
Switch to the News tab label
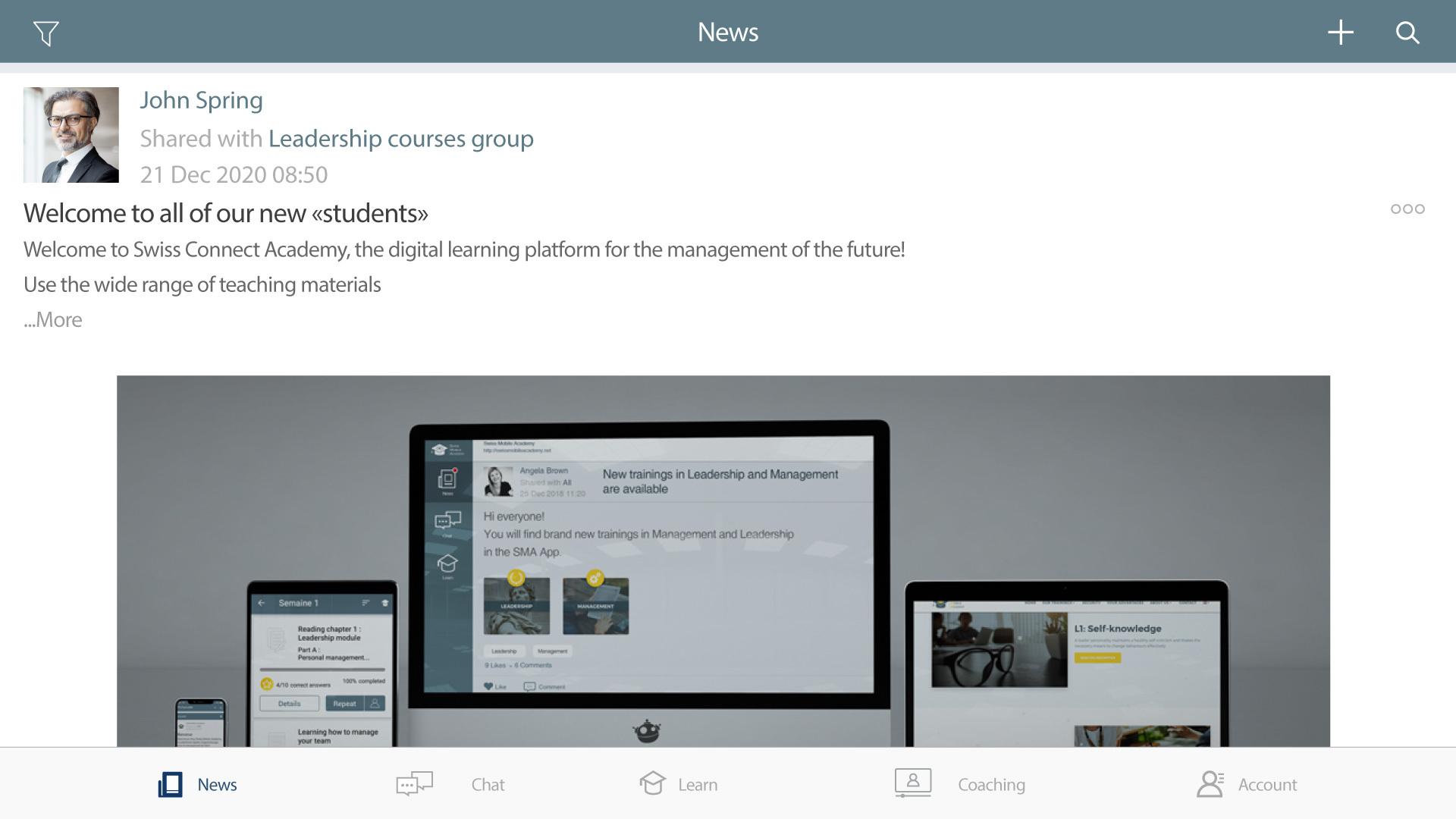217,785
